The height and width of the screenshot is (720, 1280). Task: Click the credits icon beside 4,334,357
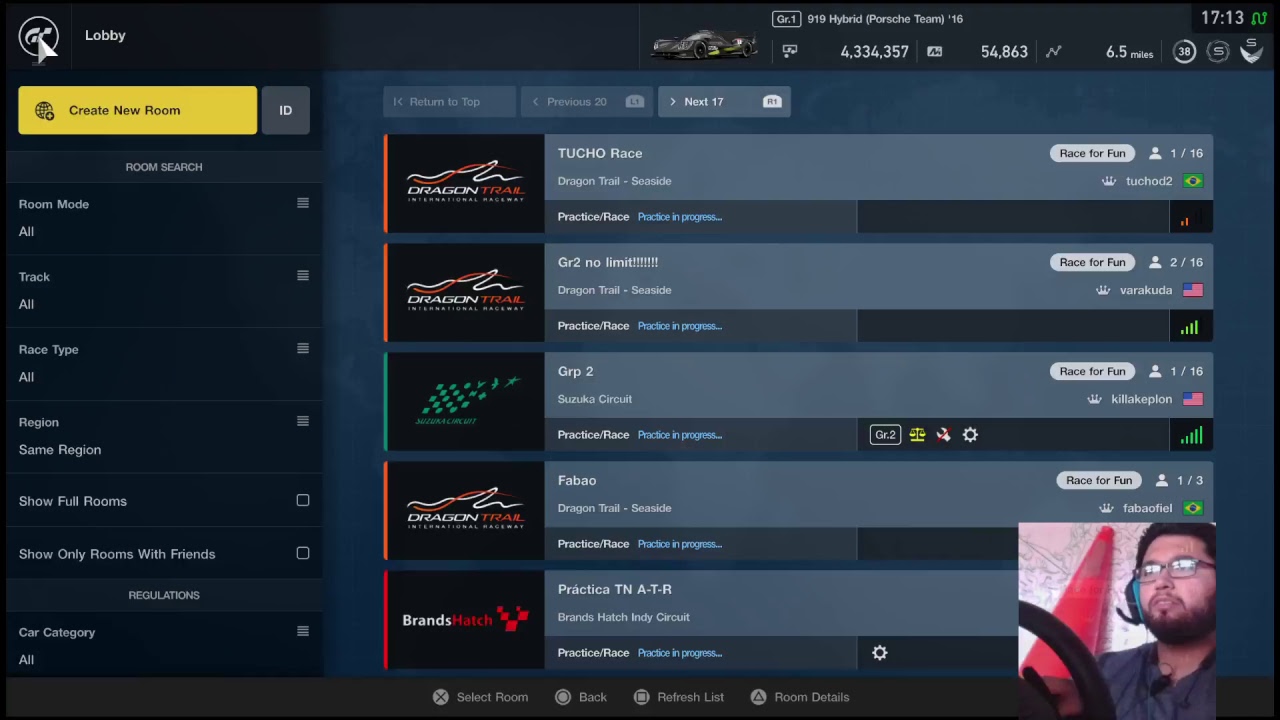[790, 51]
